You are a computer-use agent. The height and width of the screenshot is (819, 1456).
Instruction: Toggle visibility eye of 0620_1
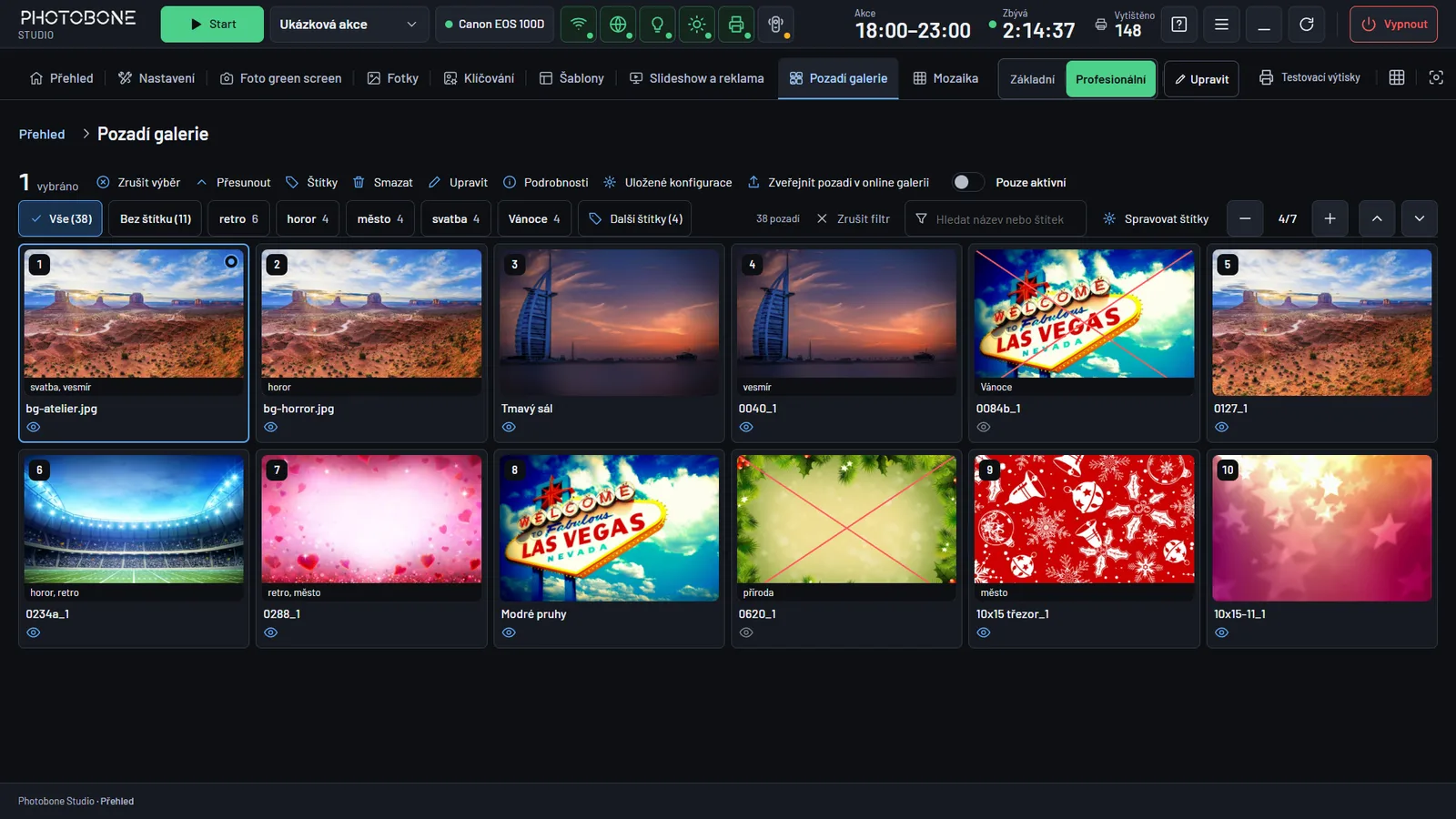point(746,632)
